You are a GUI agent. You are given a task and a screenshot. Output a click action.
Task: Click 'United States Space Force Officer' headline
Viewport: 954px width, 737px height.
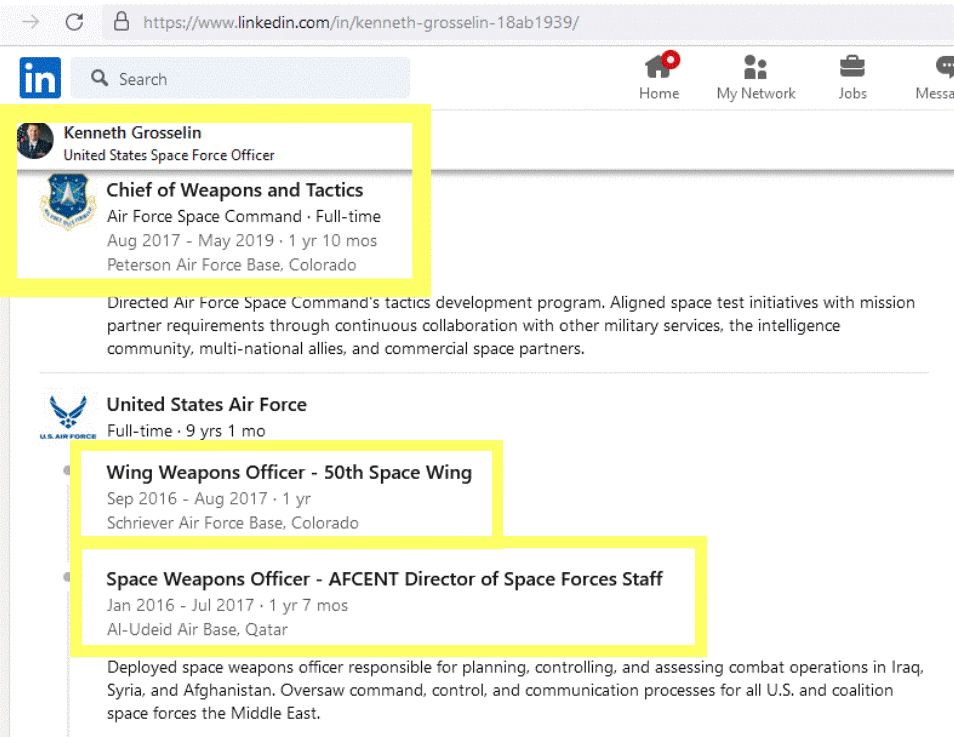[x=169, y=155]
